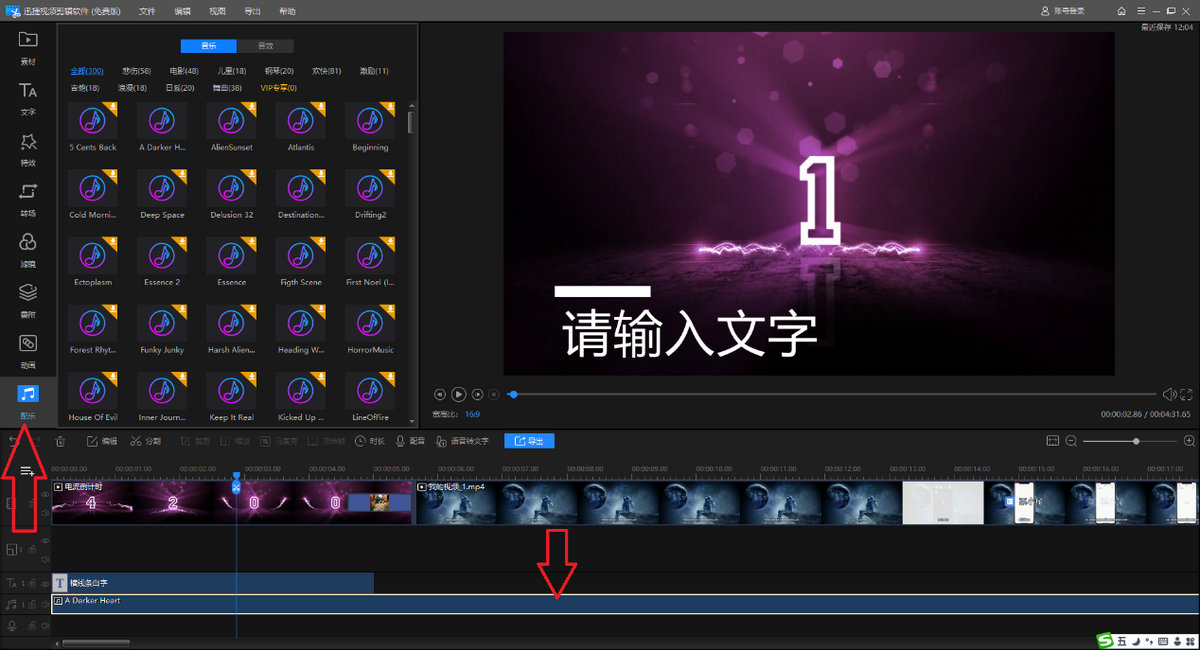Image resolution: width=1200 pixels, height=650 pixels.
Task: Click the 冻结帧 freeze frame tool
Action: click(x=326, y=441)
